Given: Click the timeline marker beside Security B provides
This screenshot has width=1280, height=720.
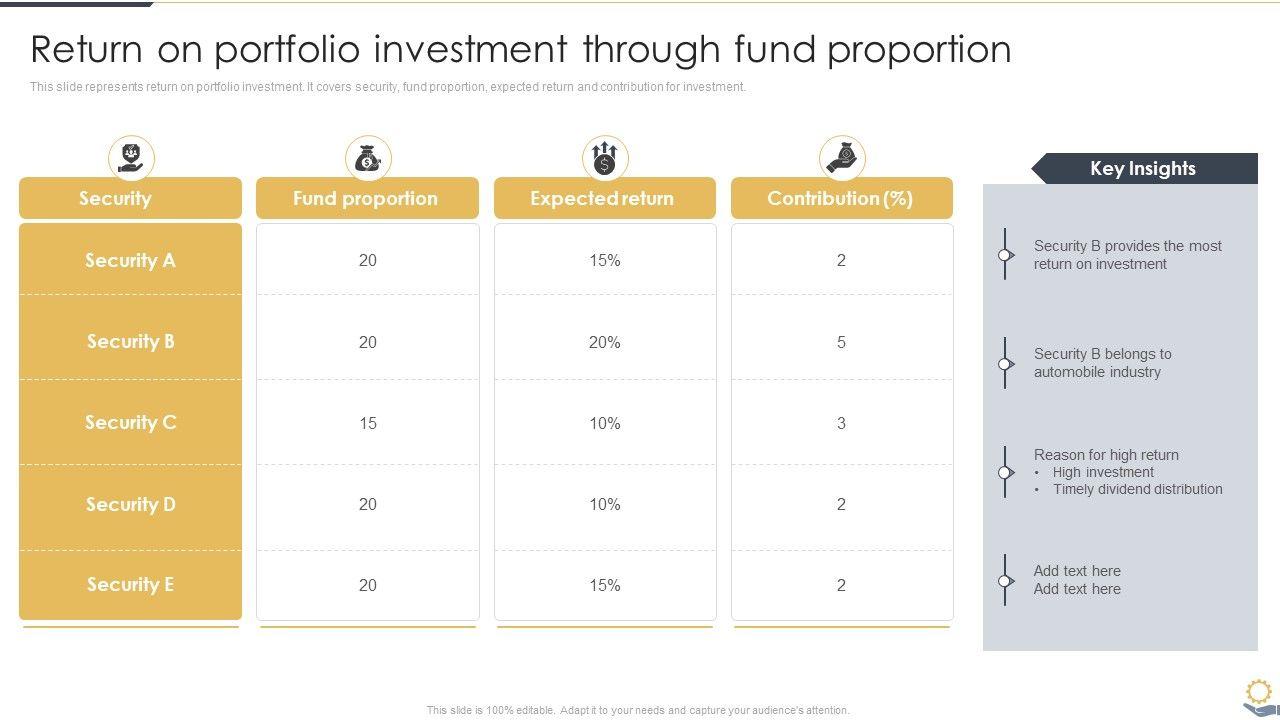Looking at the screenshot, I should [x=1005, y=255].
